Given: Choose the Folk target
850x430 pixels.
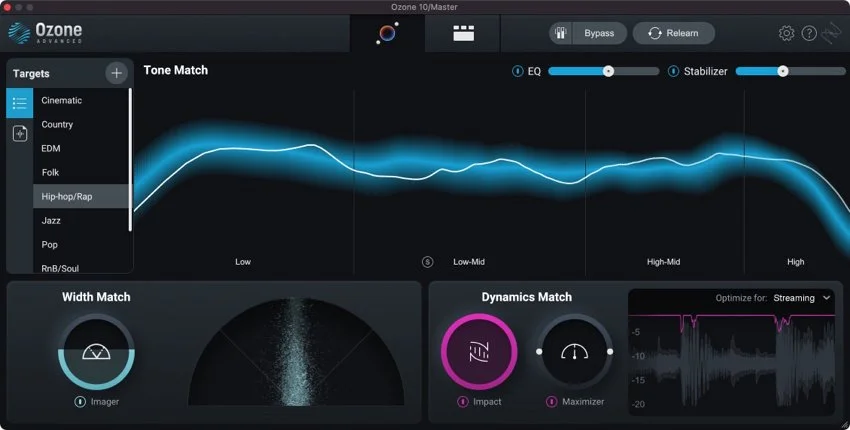Looking at the screenshot, I should 81,172.
